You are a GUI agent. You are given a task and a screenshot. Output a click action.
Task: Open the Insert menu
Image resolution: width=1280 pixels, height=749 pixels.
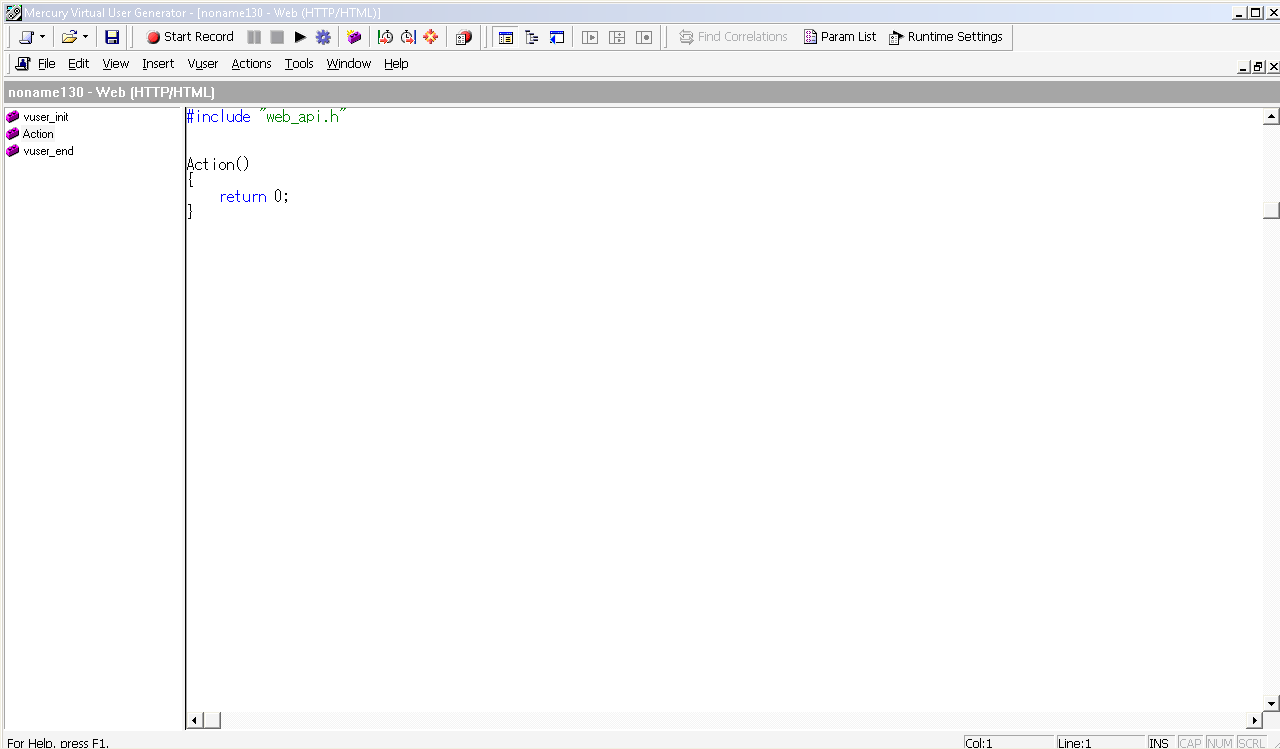[x=158, y=64]
